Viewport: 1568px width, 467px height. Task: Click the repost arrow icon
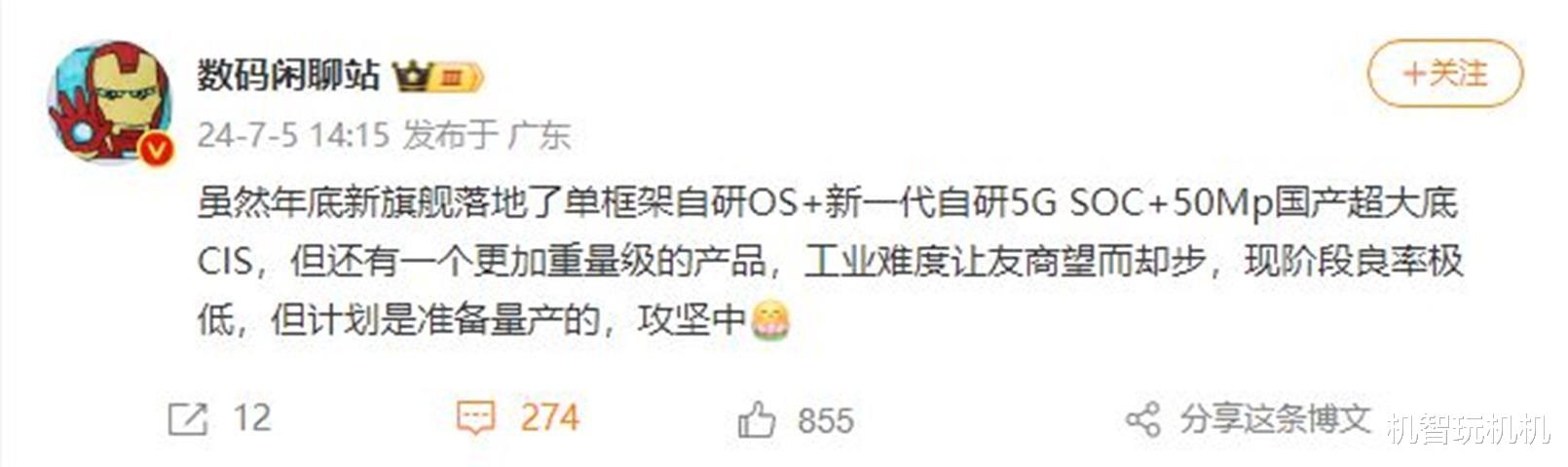[x=188, y=419]
